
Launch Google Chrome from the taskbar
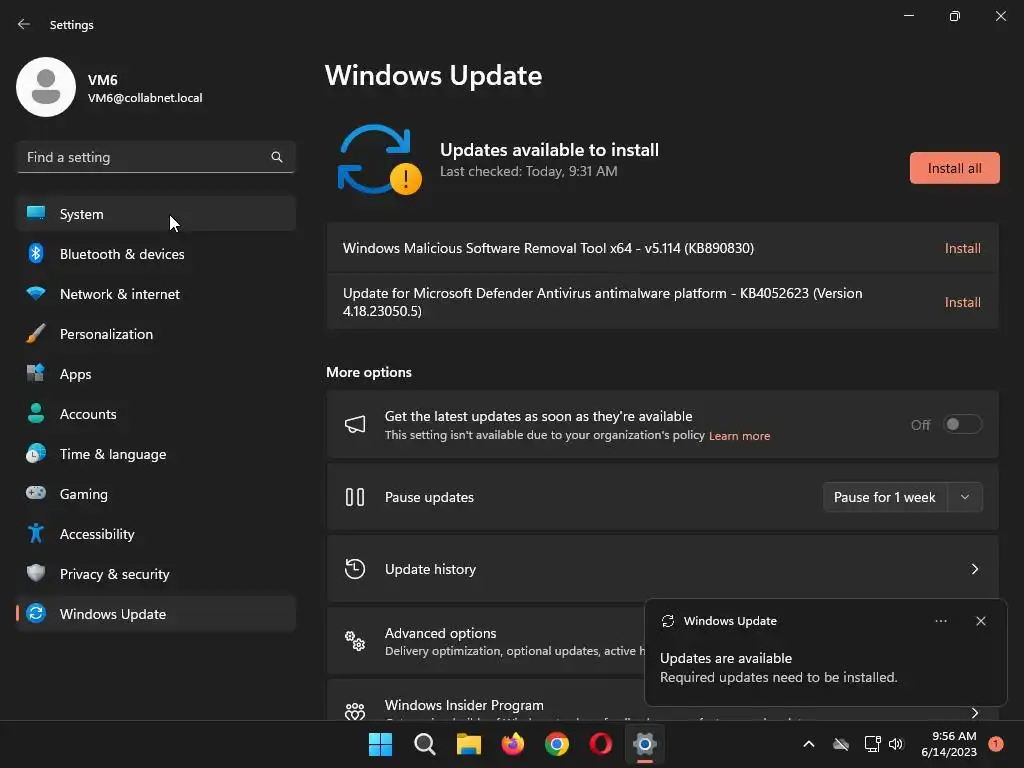coord(556,744)
